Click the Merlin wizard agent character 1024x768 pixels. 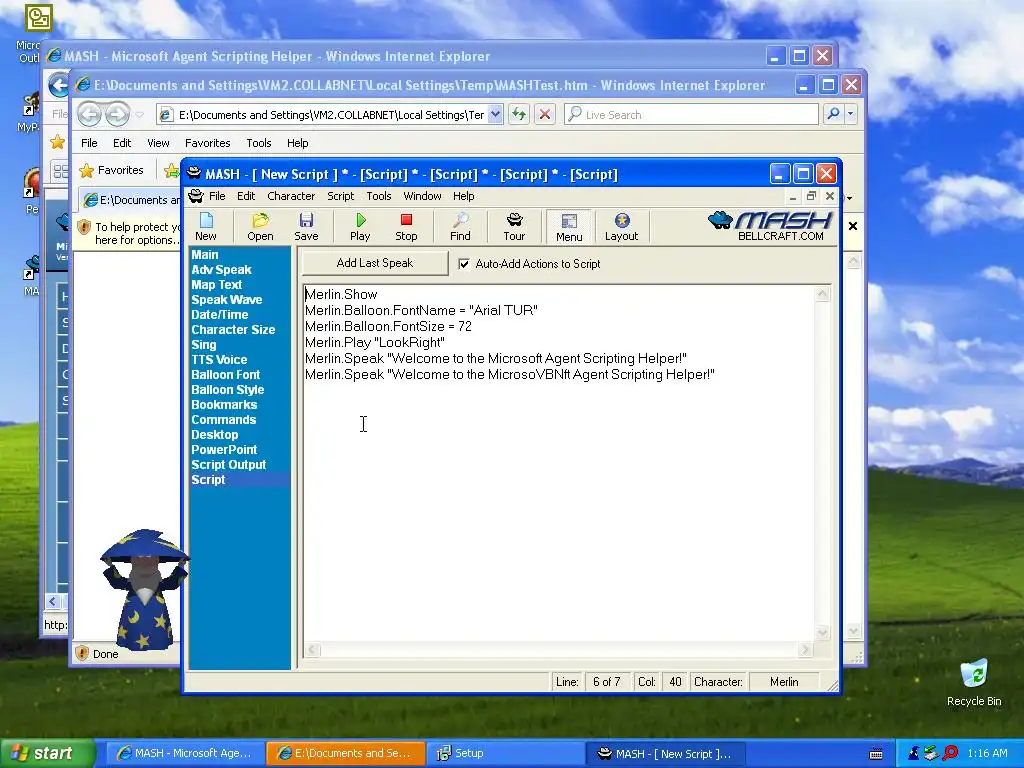pyautogui.click(x=144, y=590)
